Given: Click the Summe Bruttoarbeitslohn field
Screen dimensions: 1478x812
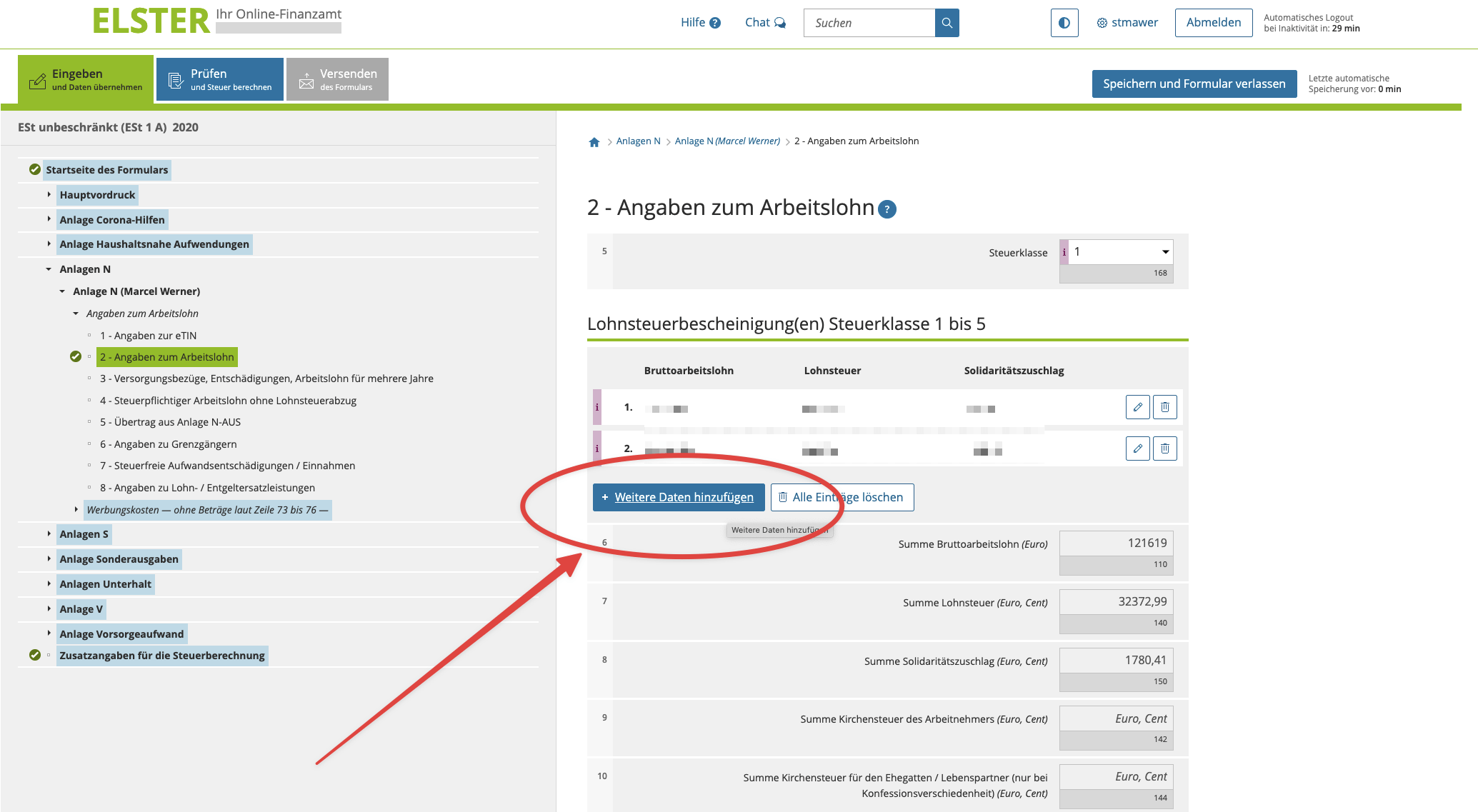Looking at the screenshot, I should pyautogui.click(x=1116, y=543).
